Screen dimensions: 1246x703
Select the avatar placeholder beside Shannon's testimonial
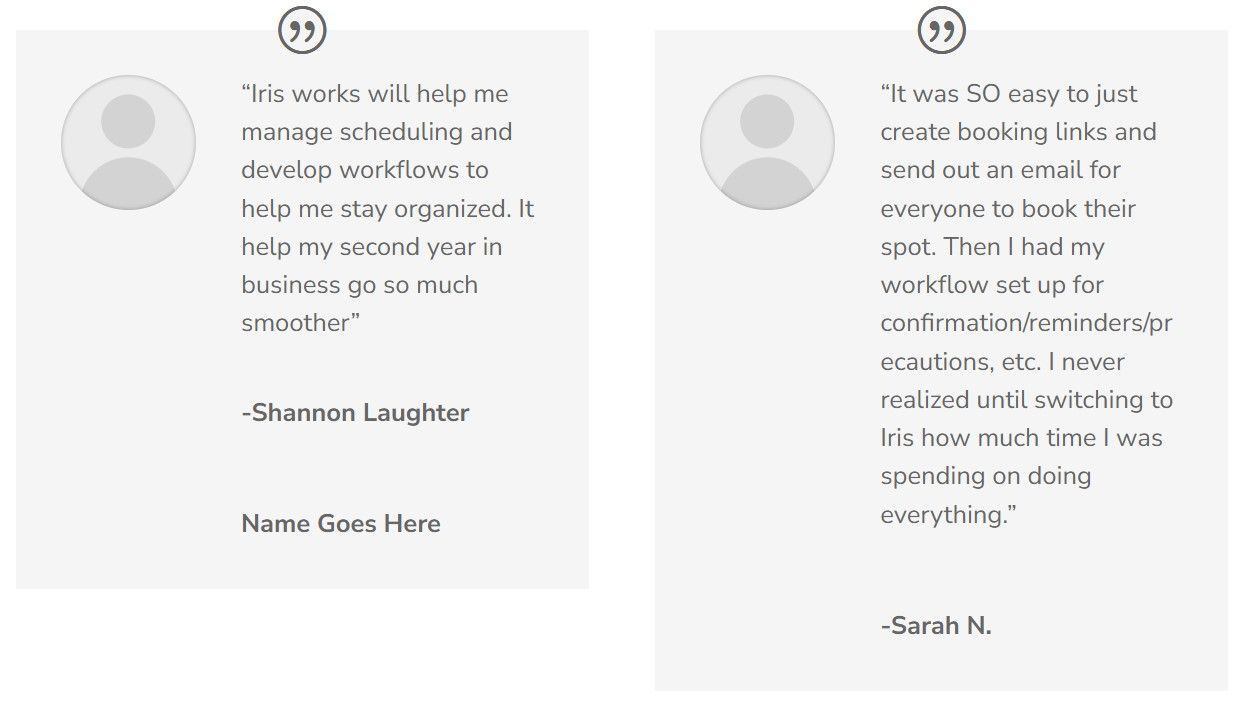click(128, 142)
